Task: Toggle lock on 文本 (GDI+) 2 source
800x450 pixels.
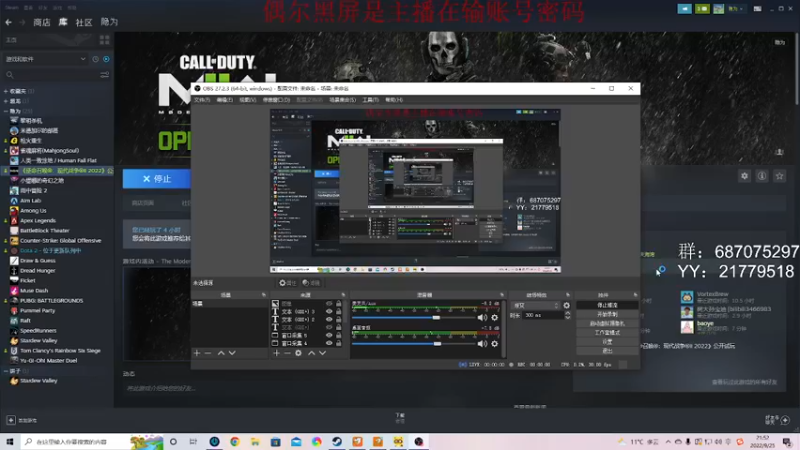Action: click(x=338, y=319)
